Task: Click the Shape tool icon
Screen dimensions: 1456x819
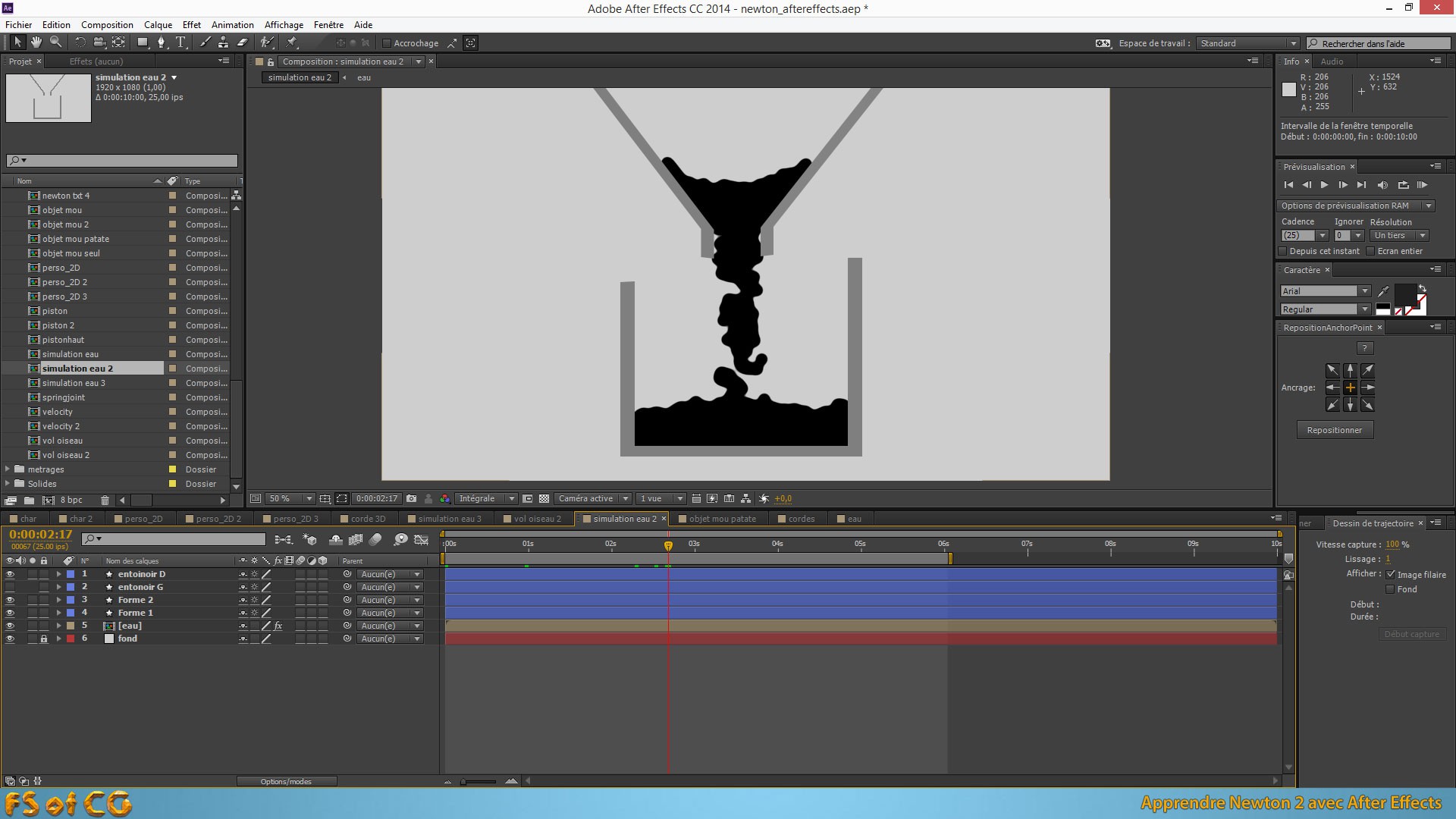Action: pos(141,42)
